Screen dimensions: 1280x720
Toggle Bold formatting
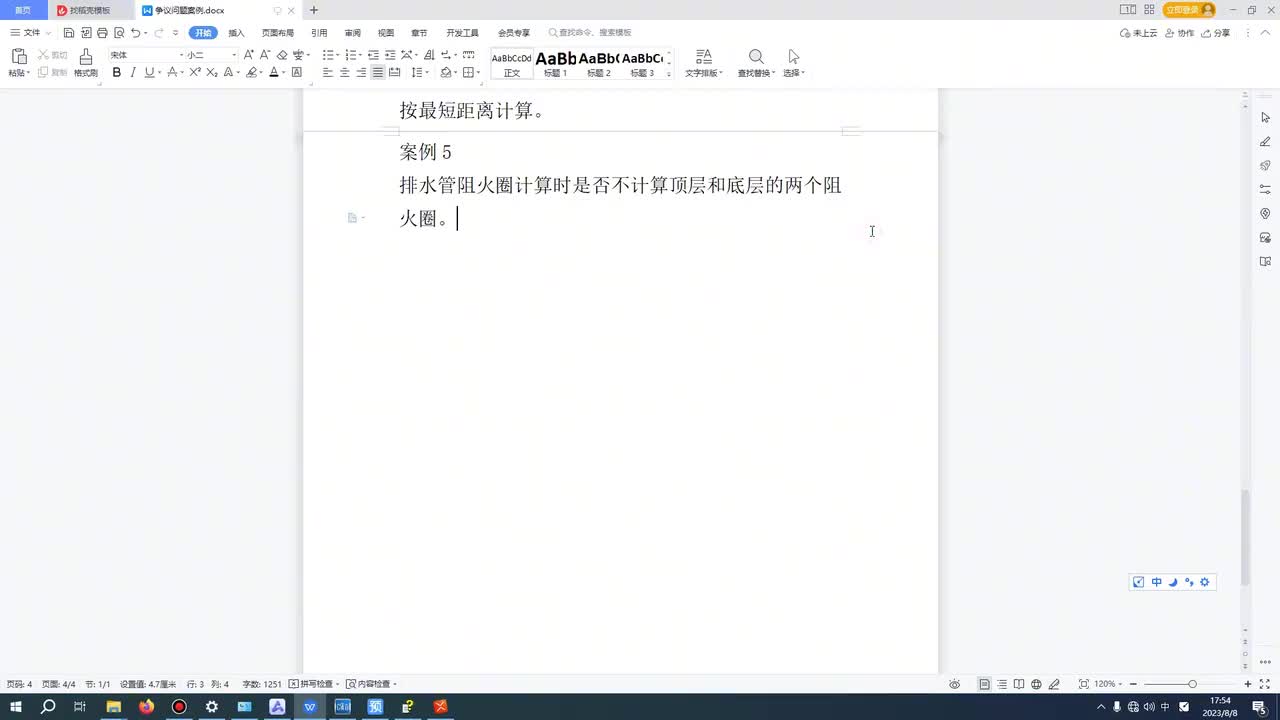click(117, 73)
